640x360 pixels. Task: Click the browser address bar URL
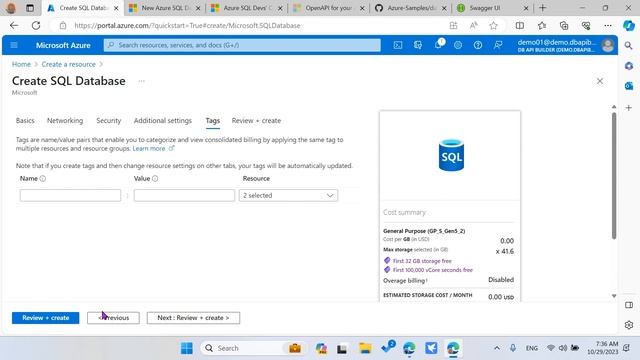pos(187,25)
